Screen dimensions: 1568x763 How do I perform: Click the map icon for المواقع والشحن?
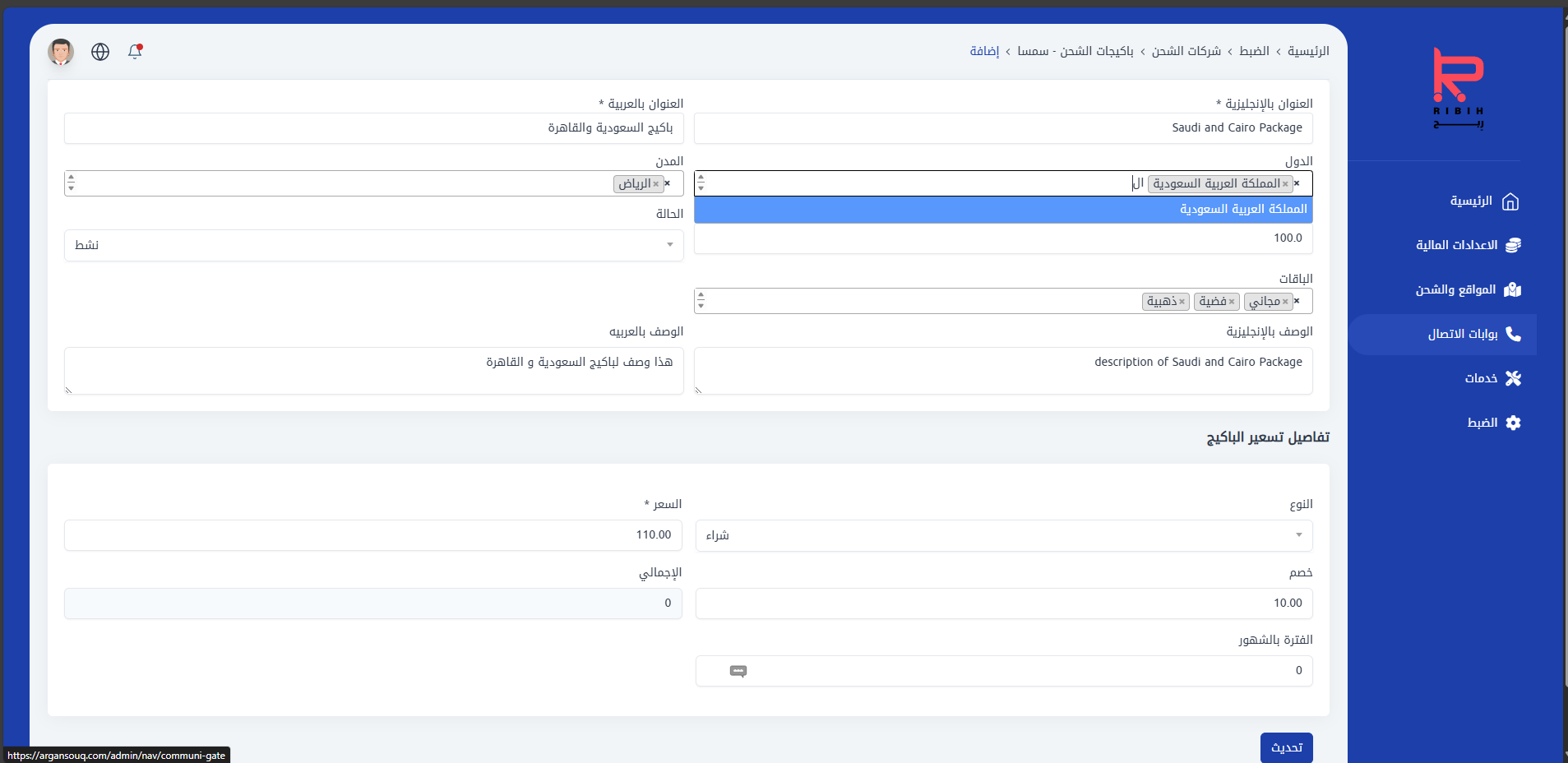tap(1512, 289)
